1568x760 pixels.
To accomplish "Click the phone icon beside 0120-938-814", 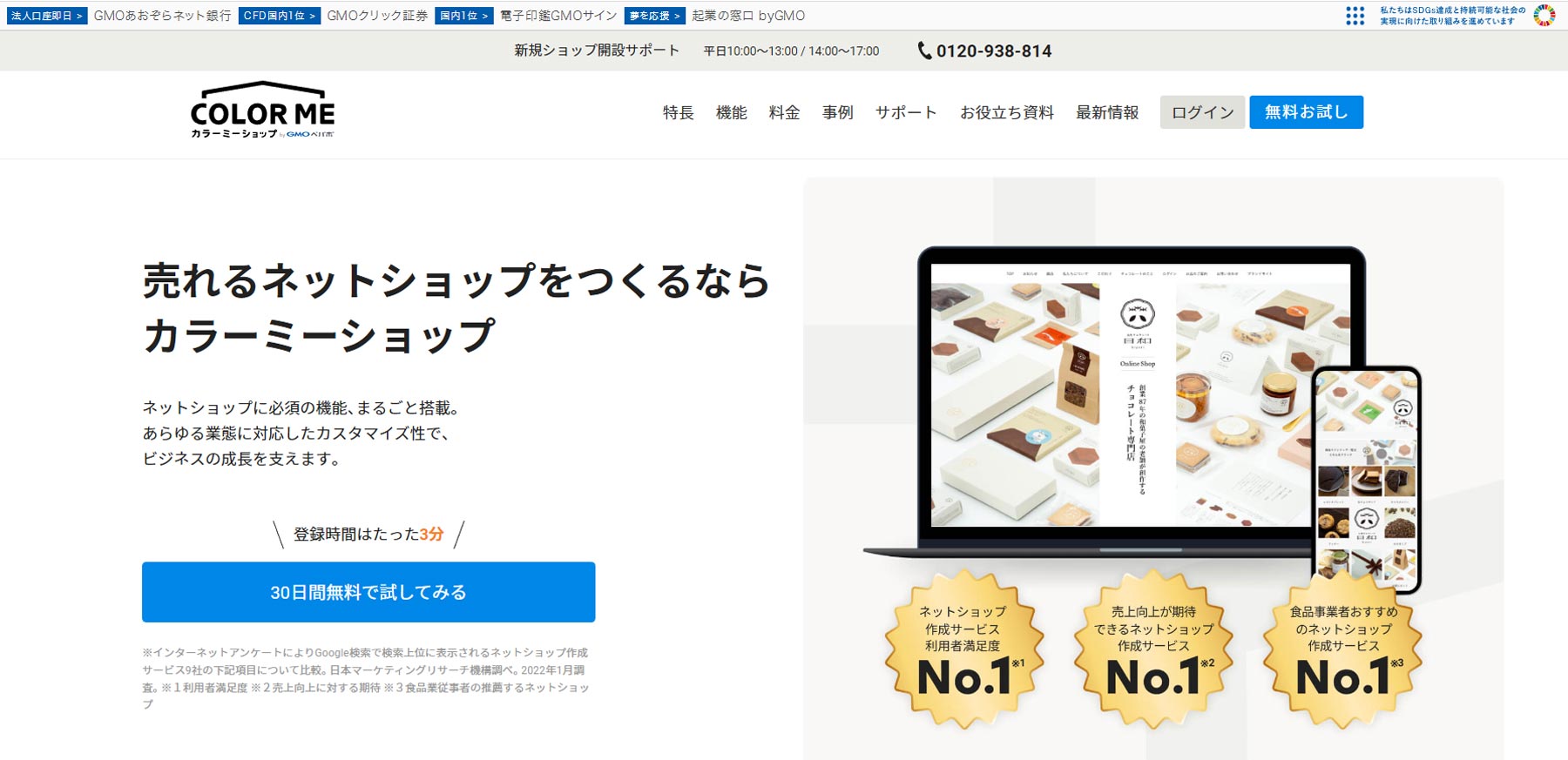I will point(924,51).
